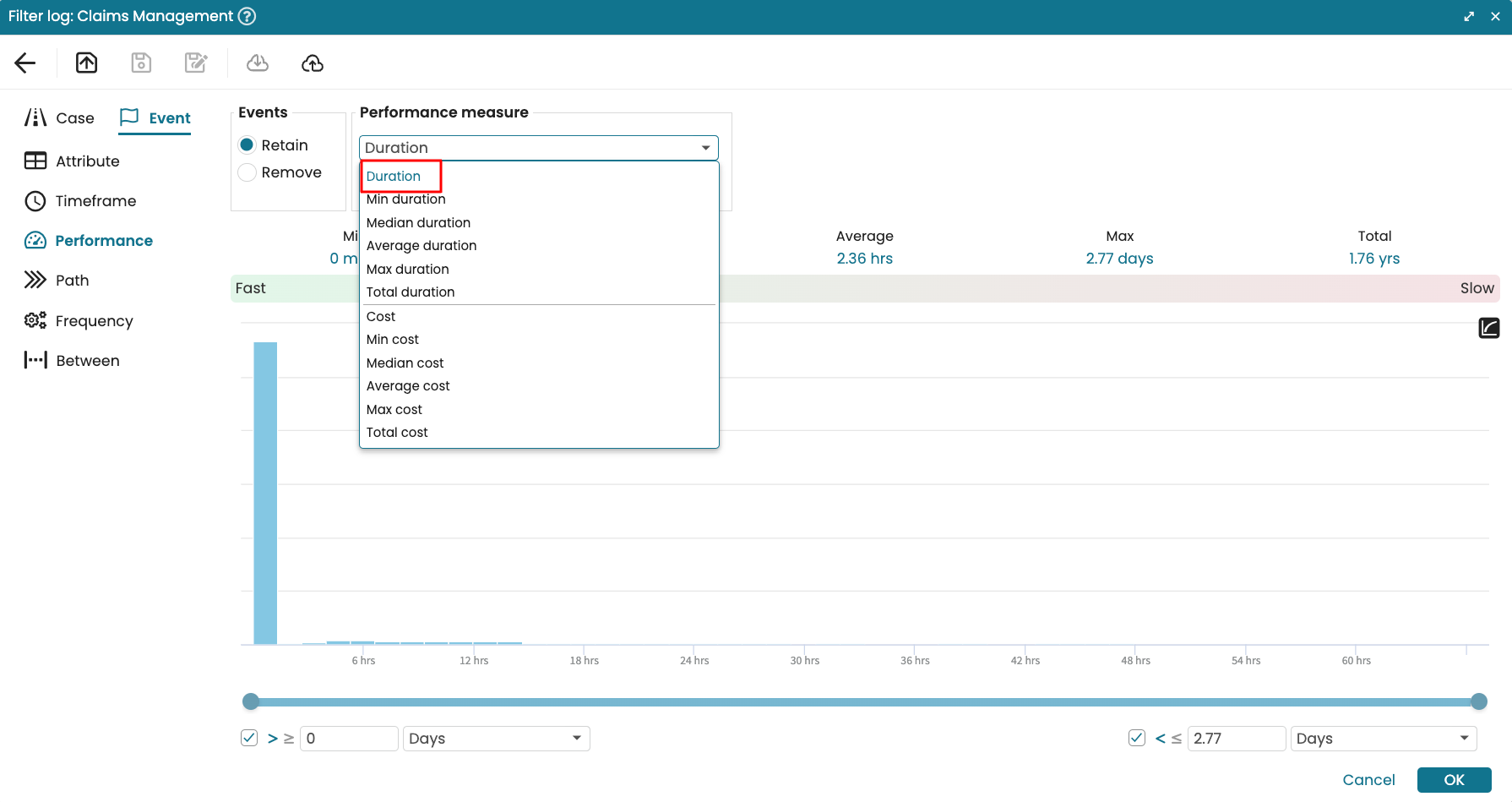This screenshot has height=802, width=1512.
Task: Click the Cancel link
Action: pos(1368,780)
